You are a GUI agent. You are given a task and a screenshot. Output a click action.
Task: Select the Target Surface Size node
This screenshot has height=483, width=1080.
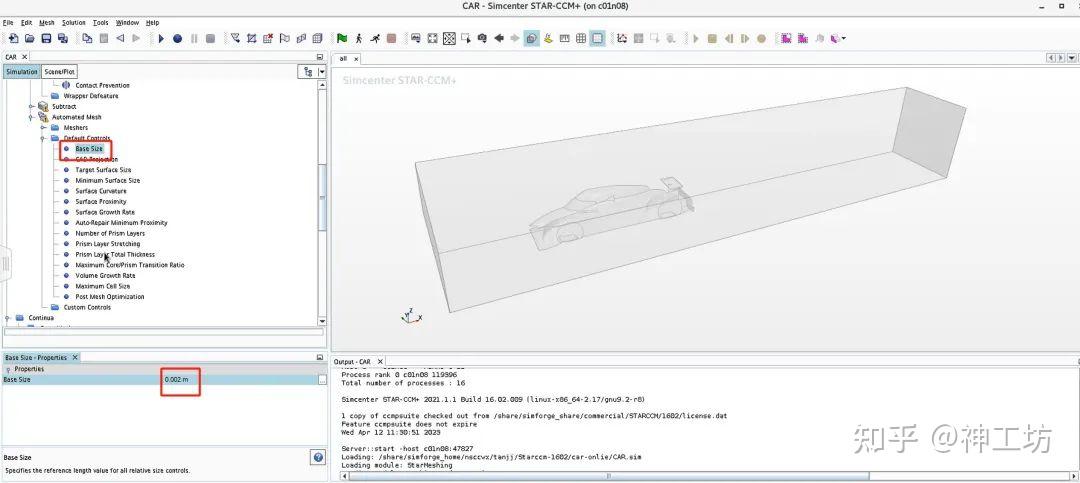(x=103, y=169)
